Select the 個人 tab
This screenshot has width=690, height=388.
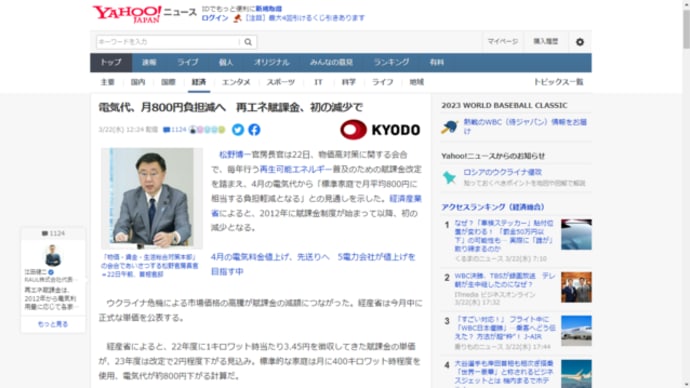pyautogui.click(x=226, y=62)
